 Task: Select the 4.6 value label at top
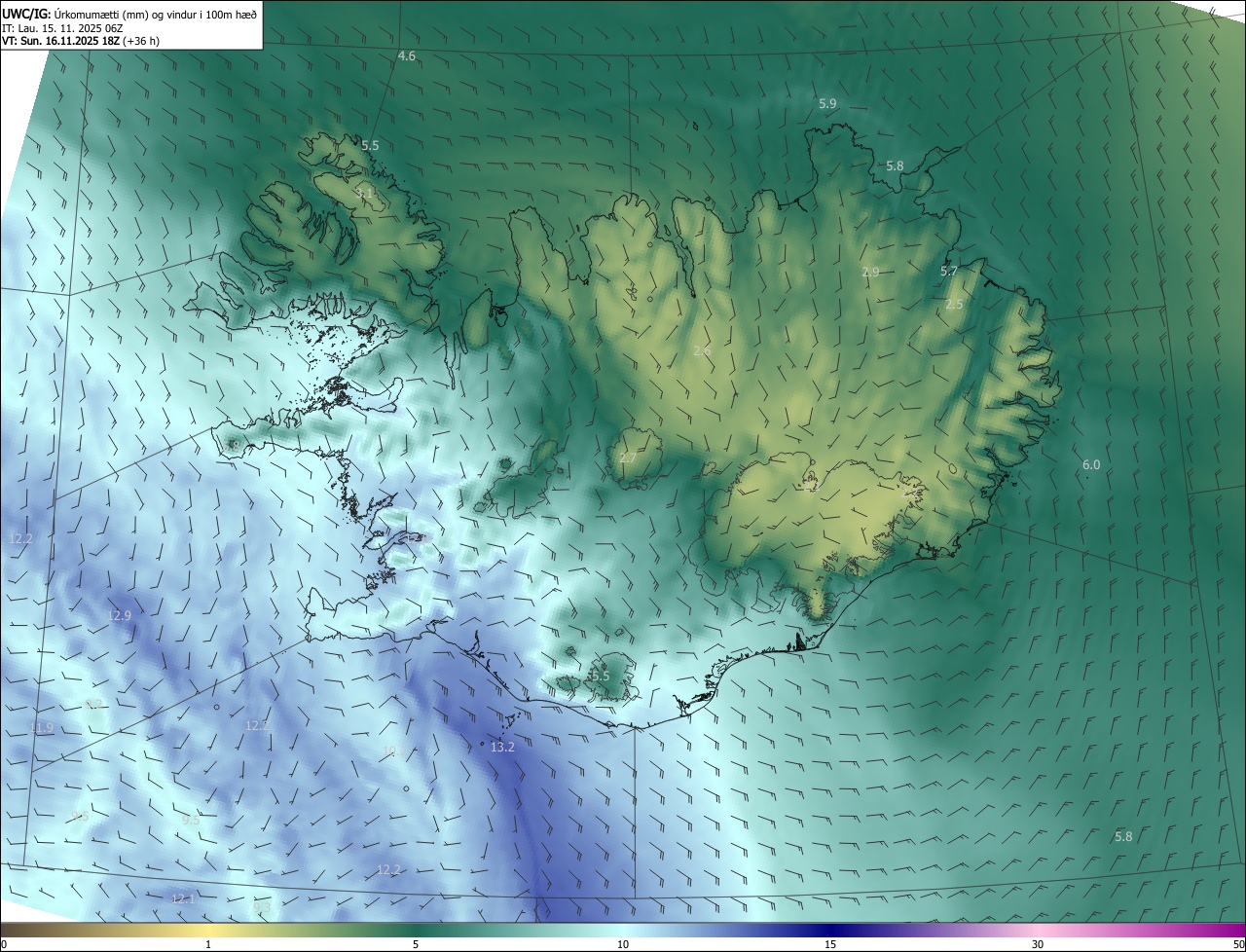(407, 56)
